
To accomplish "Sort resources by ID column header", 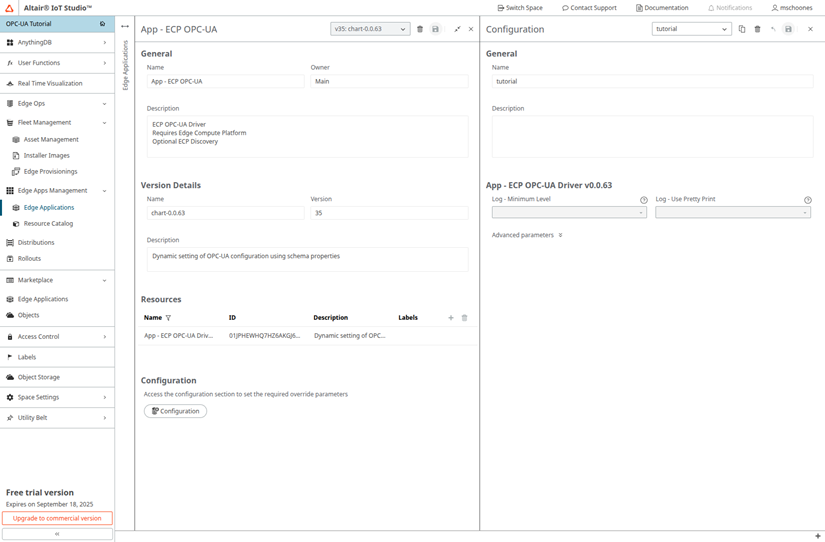I will click(x=233, y=318).
